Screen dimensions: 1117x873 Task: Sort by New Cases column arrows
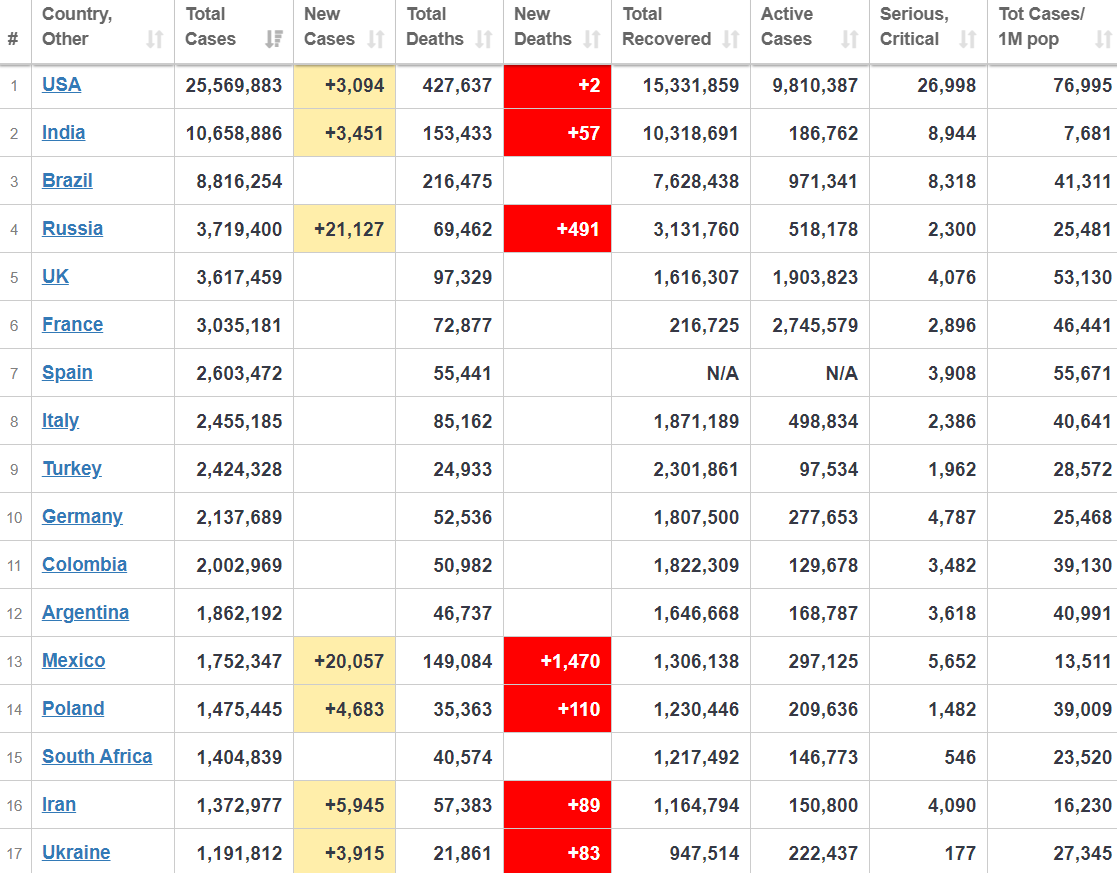[376, 39]
